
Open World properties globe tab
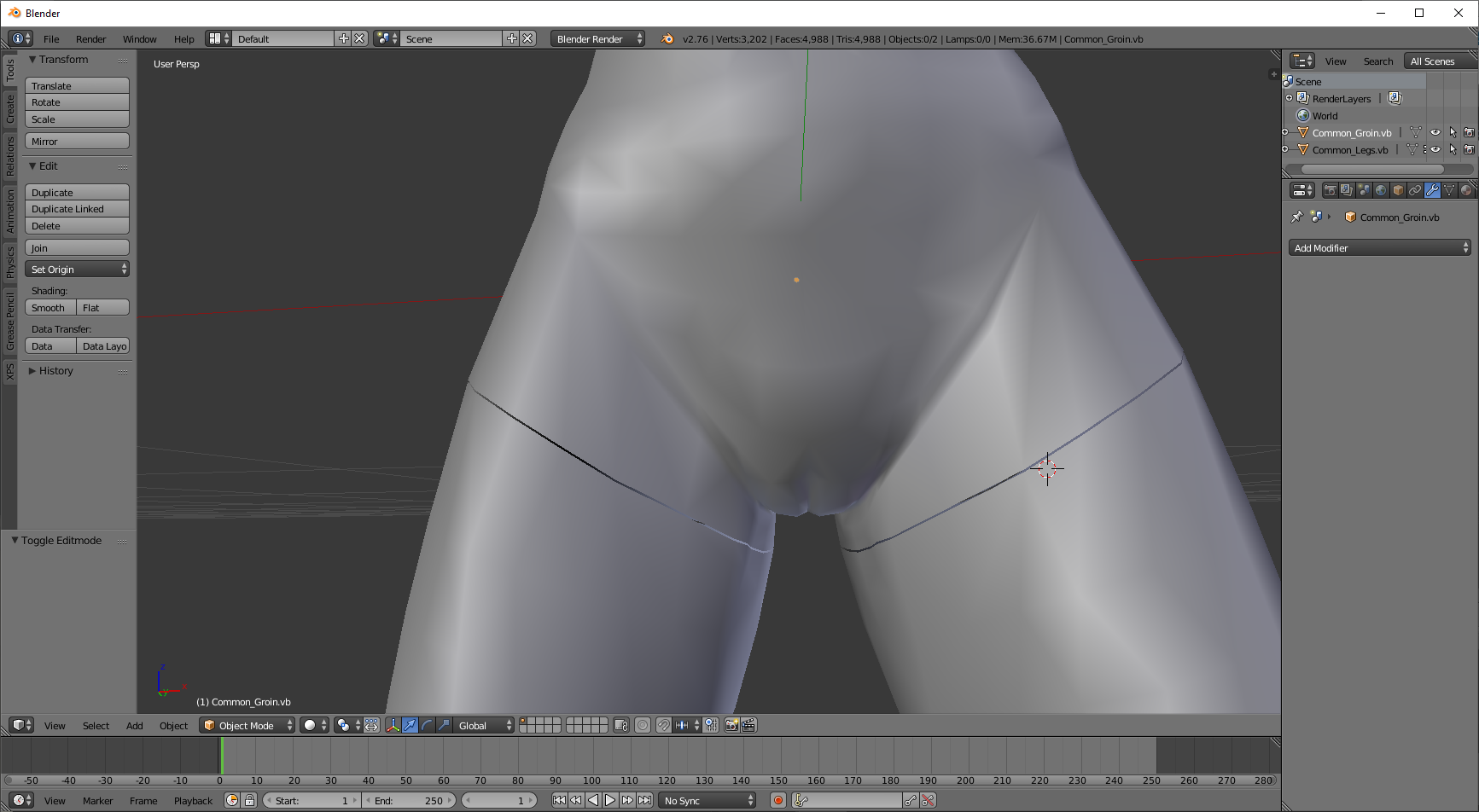1381,190
